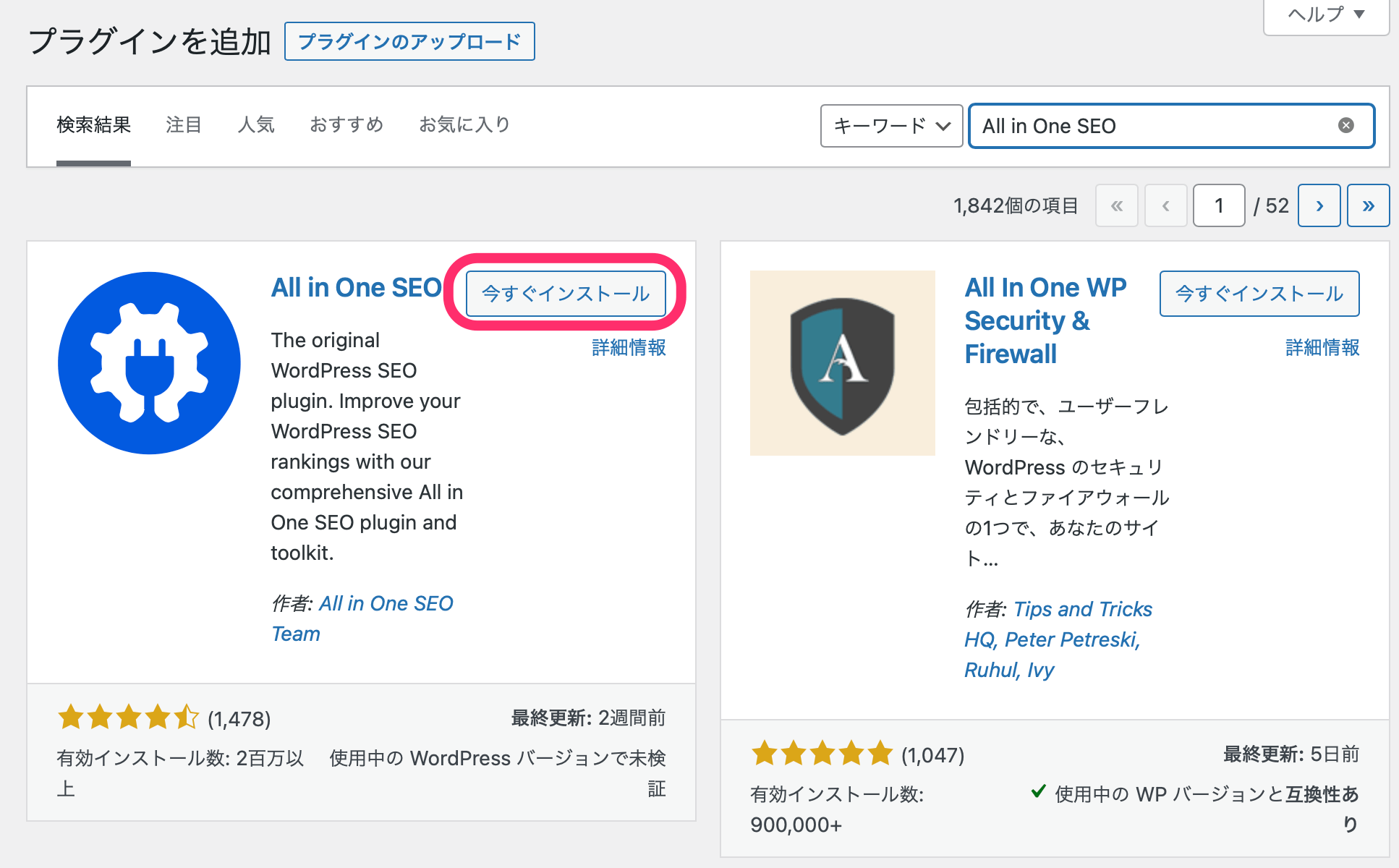Click the previous page arrow button
This screenshot has height=868, width=1399.
(1165, 206)
